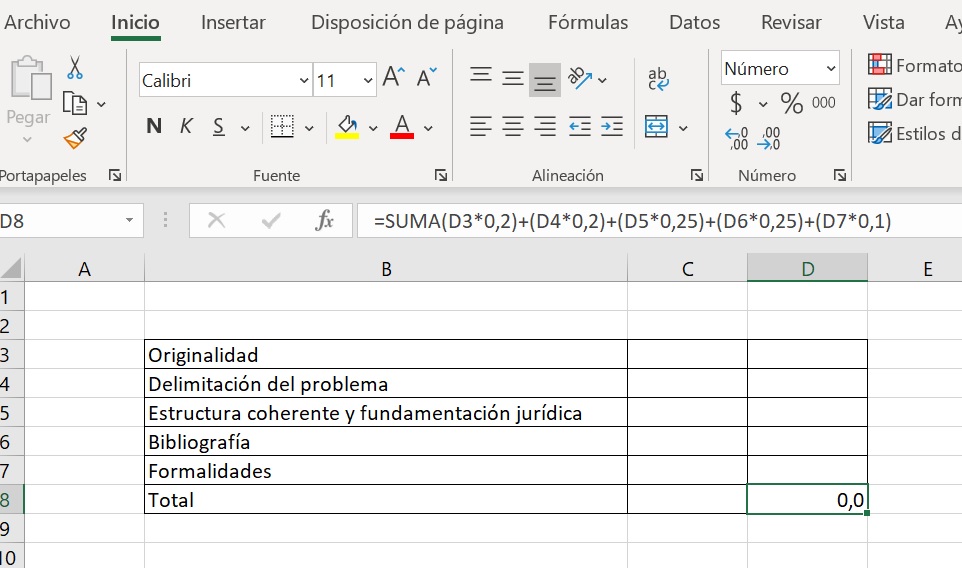Open the font size dropdown

point(368,81)
